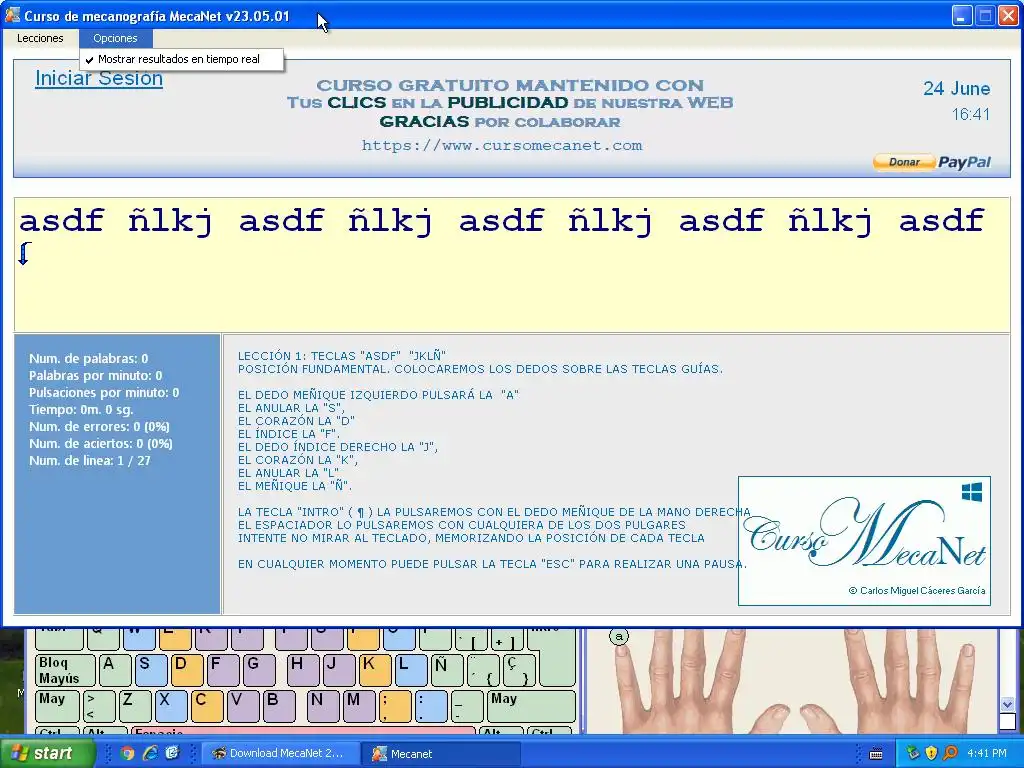Click the Iniciar Sesión link
The height and width of the screenshot is (768, 1024).
click(99, 78)
